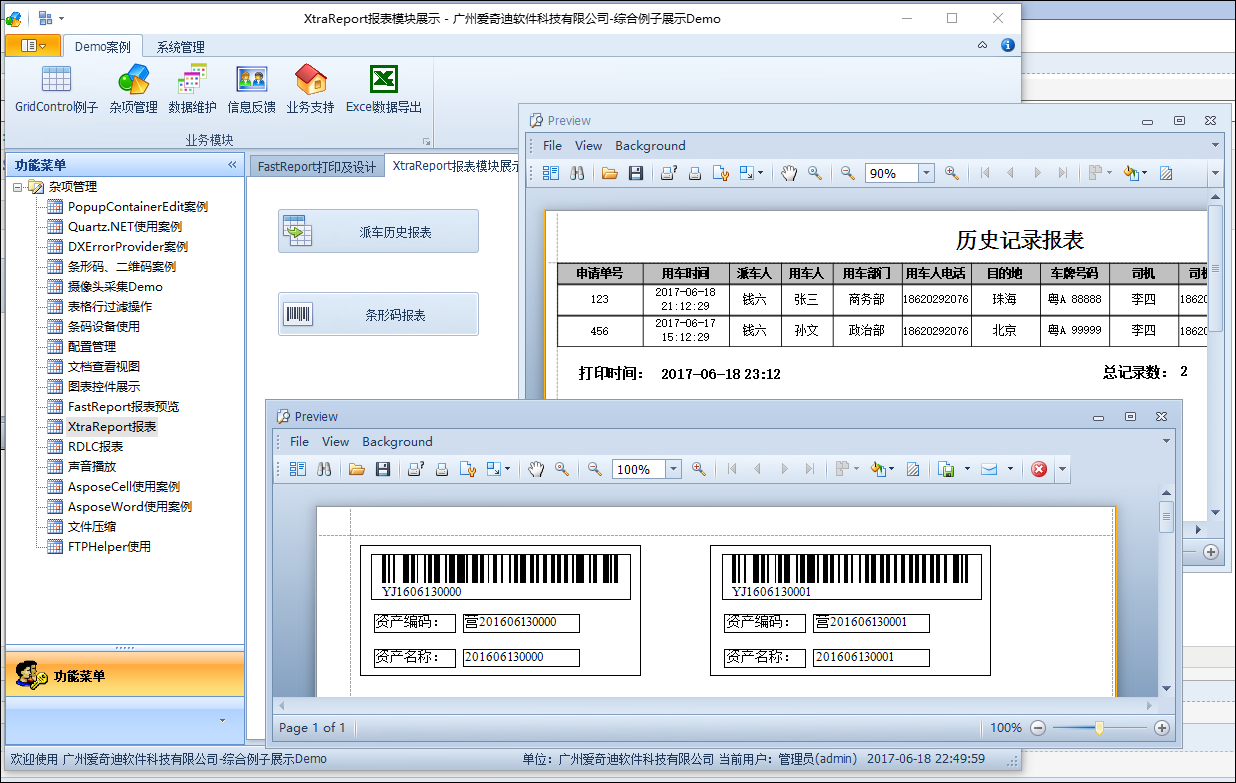Image resolution: width=1236 pixels, height=783 pixels.
Task: Click Page Setup icon in barcode Preview
Action: point(468,469)
